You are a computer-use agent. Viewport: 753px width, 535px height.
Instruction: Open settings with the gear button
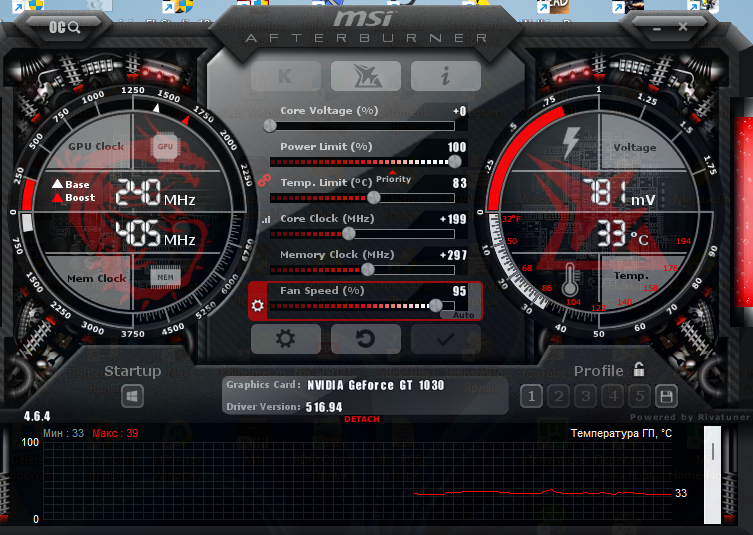285,339
